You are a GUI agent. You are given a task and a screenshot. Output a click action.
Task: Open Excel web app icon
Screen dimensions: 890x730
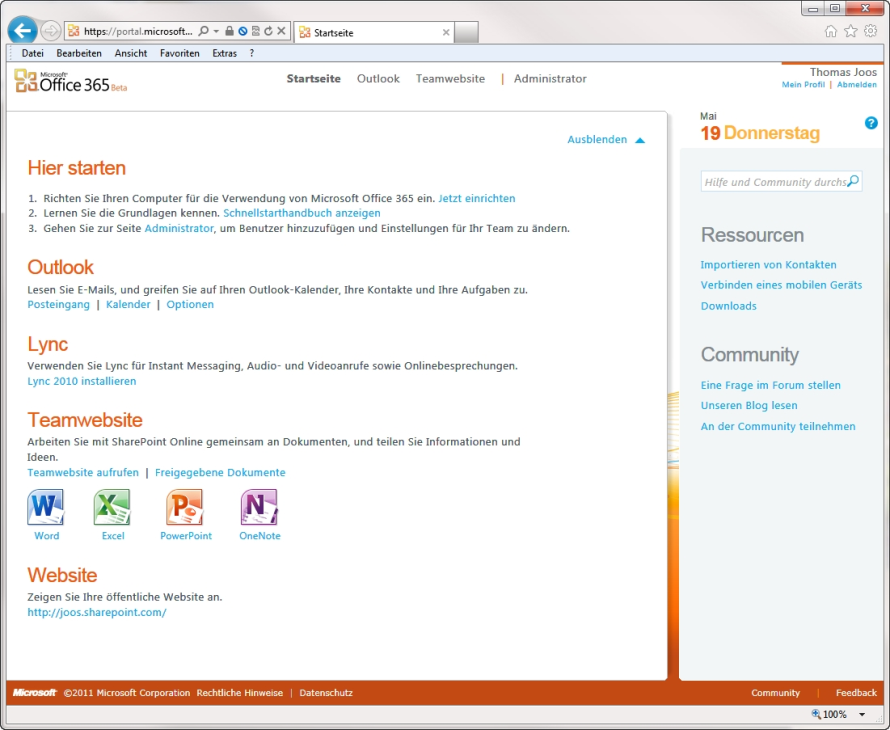tap(112, 507)
